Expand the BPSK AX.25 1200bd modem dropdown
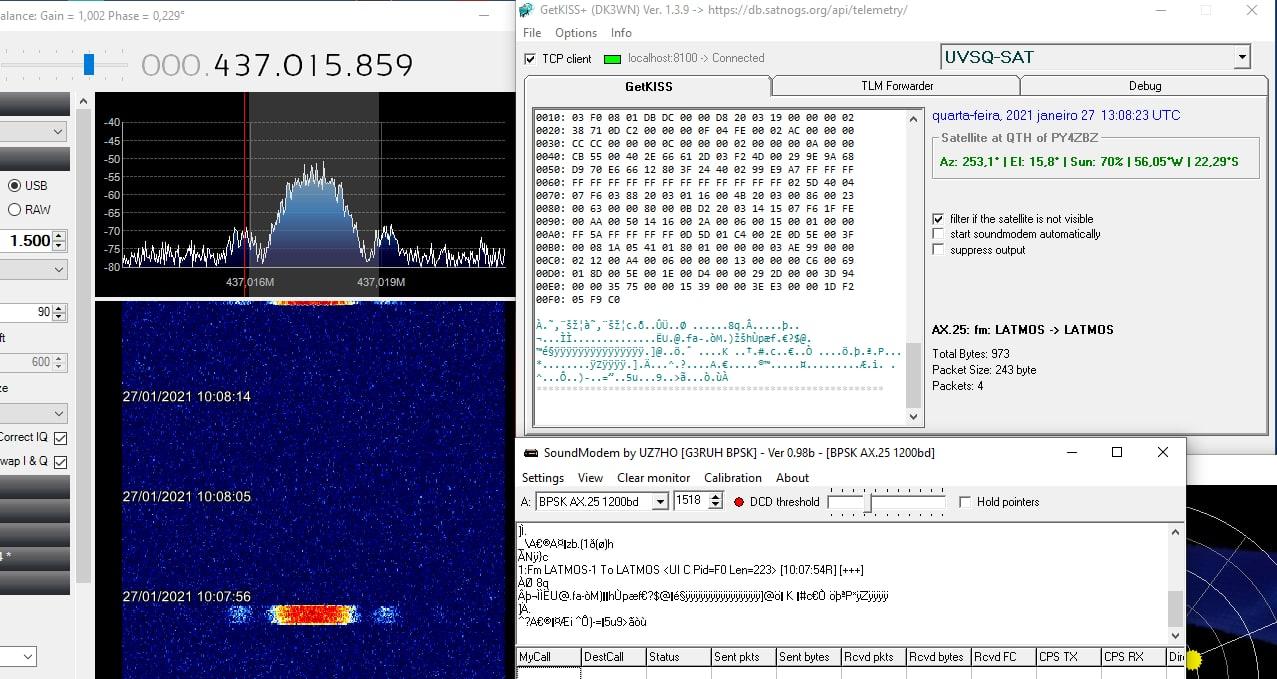1277x679 pixels. (x=660, y=502)
